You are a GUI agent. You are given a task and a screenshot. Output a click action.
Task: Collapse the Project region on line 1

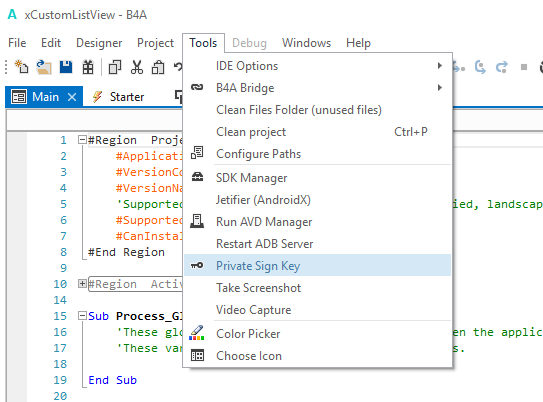point(82,140)
